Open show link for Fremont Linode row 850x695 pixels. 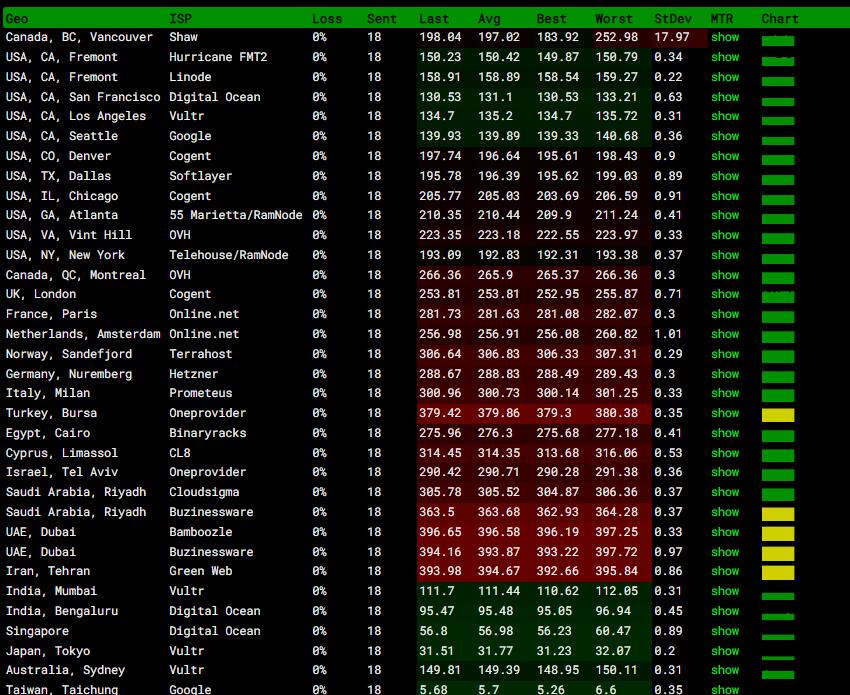tap(725, 77)
